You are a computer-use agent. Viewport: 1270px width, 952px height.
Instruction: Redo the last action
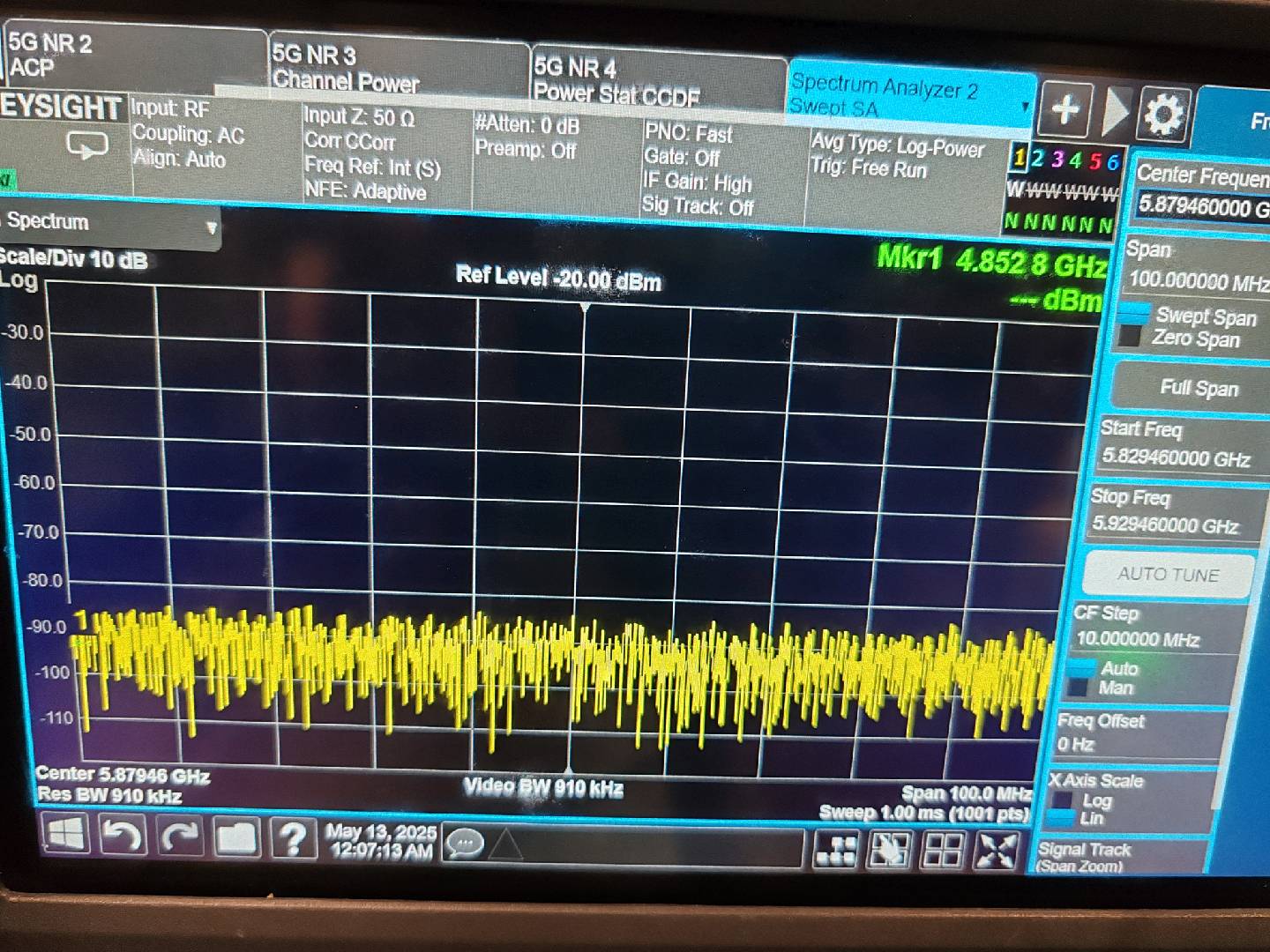(x=180, y=837)
